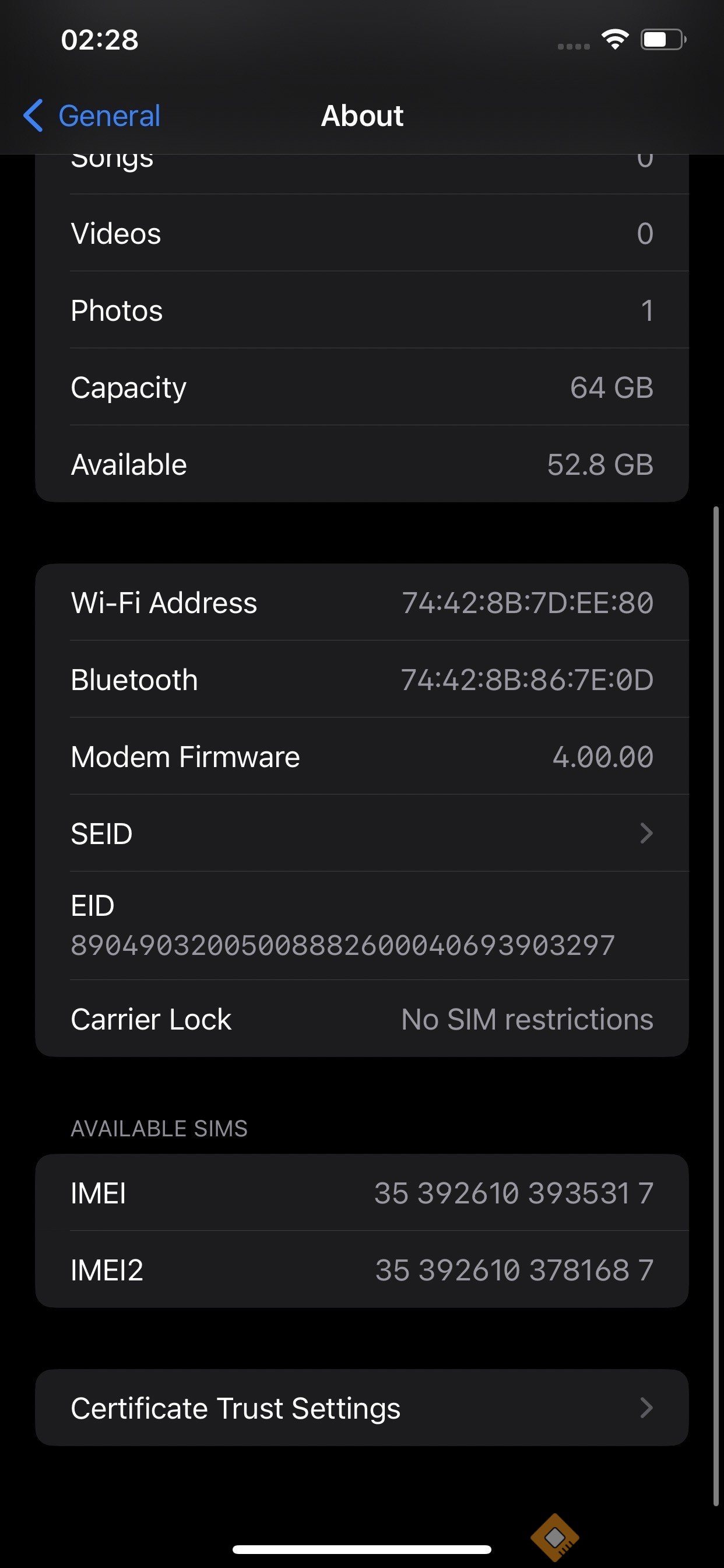
Task: Tap the Modem Firmware version value
Action: [x=602, y=757]
